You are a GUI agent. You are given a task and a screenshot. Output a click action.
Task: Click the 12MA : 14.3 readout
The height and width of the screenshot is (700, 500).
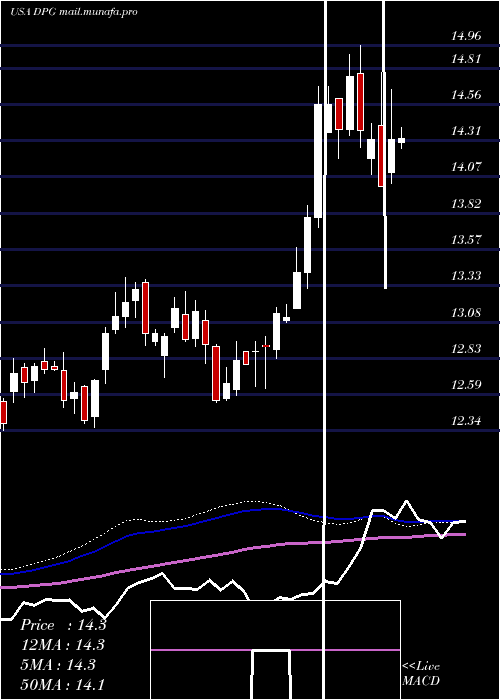click(62, 645)
